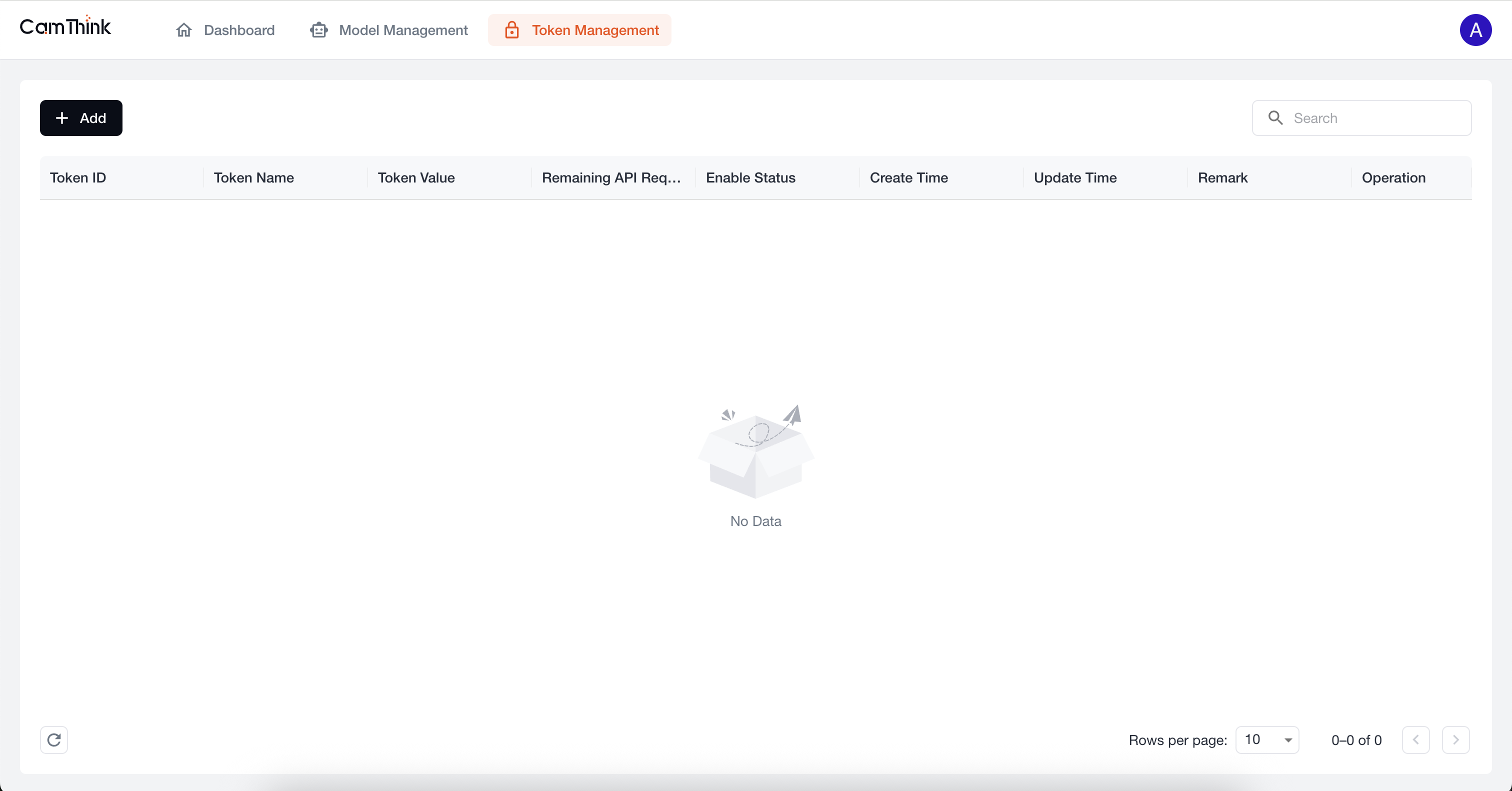Open the Model Management section
This screenshot has width=1512, height=791.
[x=403, y=30]
